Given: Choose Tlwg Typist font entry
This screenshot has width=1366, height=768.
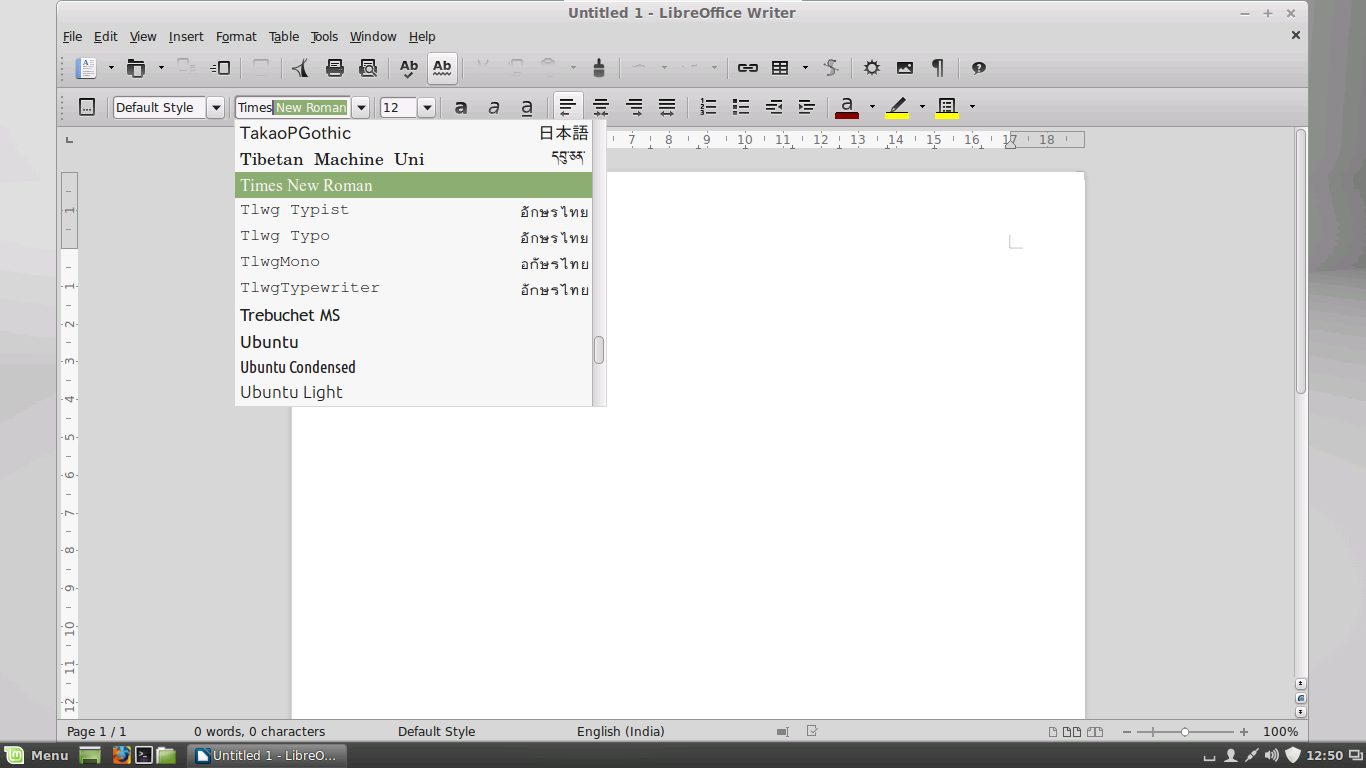Looking at the screenshot, I should pyautogui.click(x=413, y=210).
